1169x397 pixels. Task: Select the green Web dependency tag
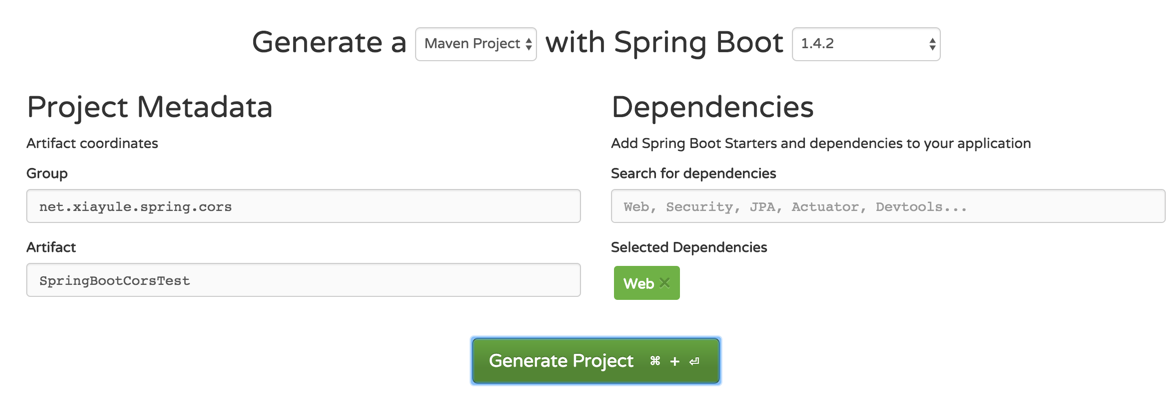coord(646,283)
